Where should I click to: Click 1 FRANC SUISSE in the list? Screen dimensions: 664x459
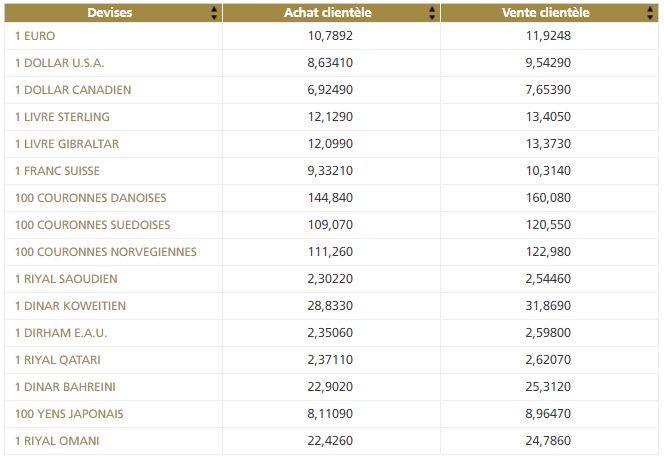[57, 171]
